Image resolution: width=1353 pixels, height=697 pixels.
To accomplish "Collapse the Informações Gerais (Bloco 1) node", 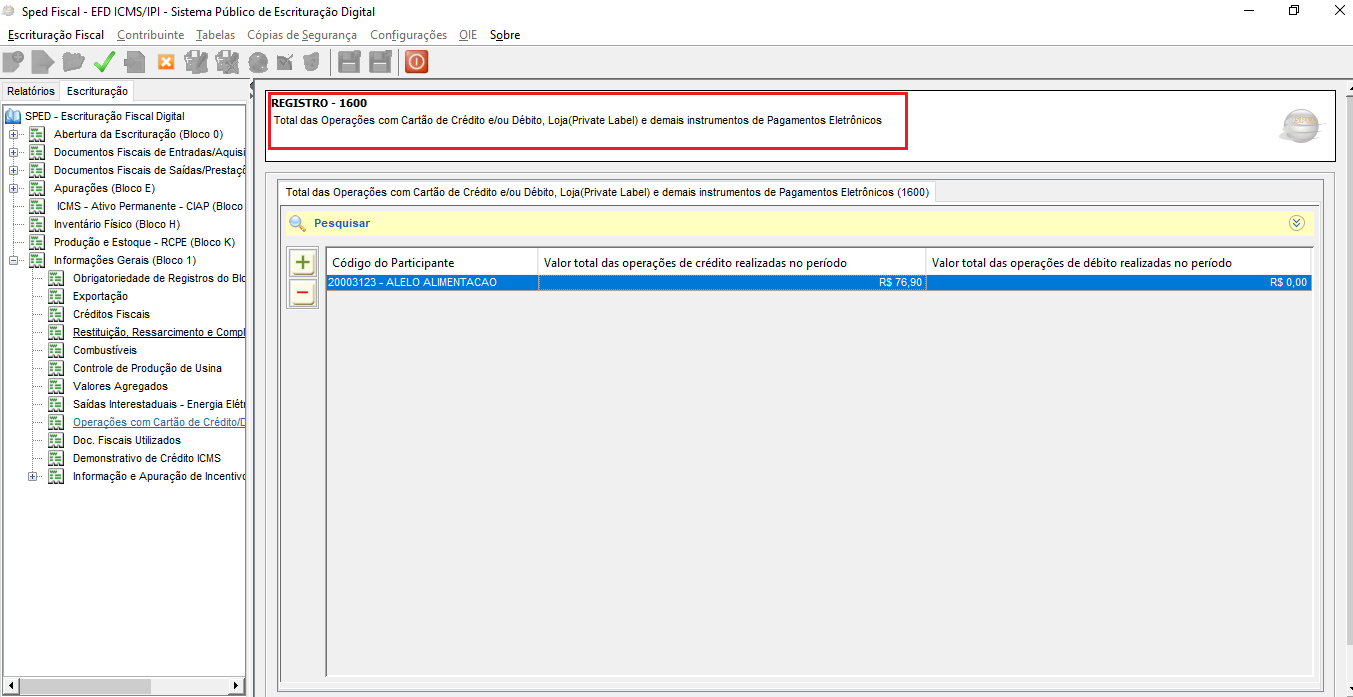I will 14,260.
